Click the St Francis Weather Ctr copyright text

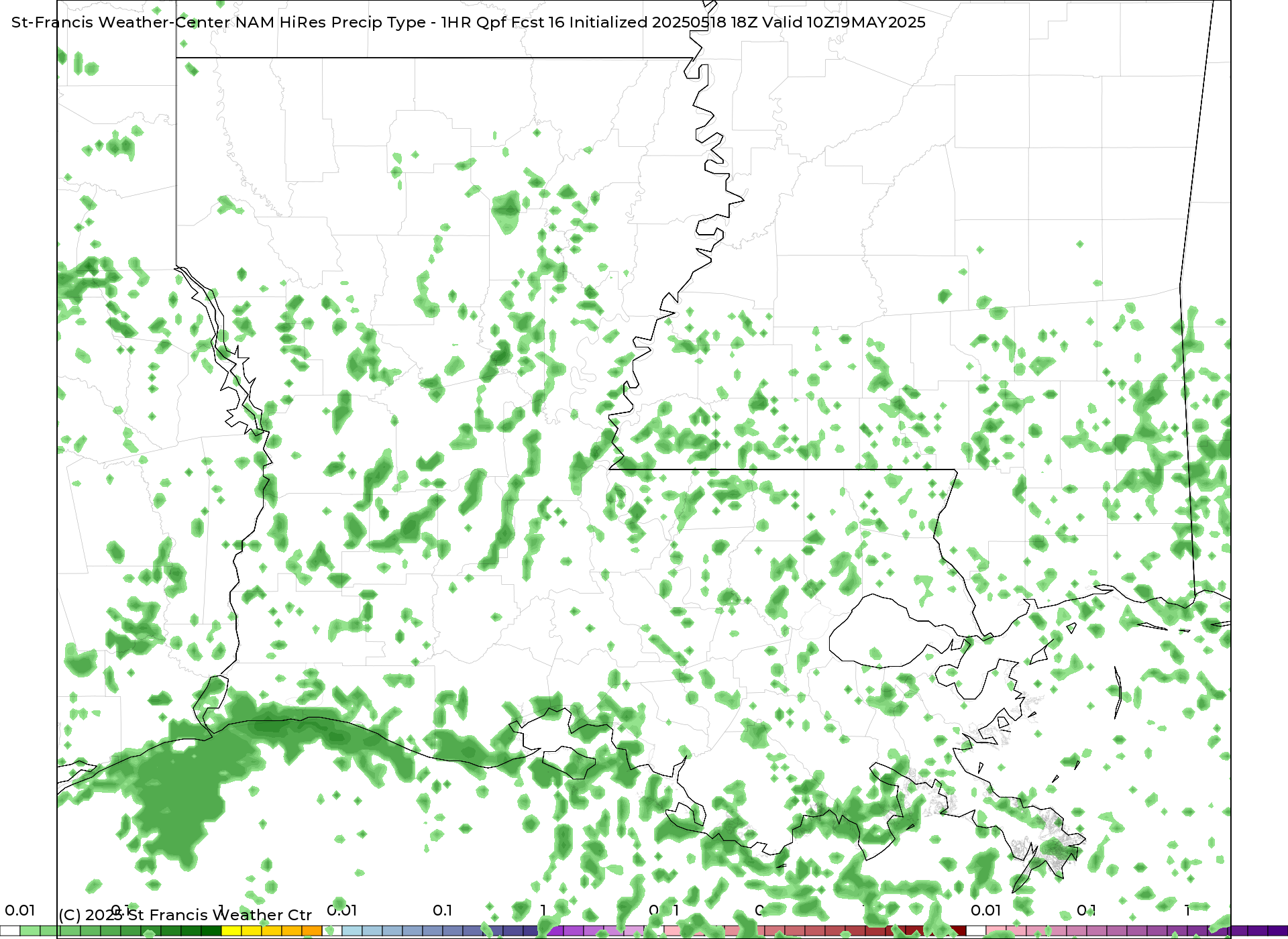pyautogui.click(x=185, y=915)
